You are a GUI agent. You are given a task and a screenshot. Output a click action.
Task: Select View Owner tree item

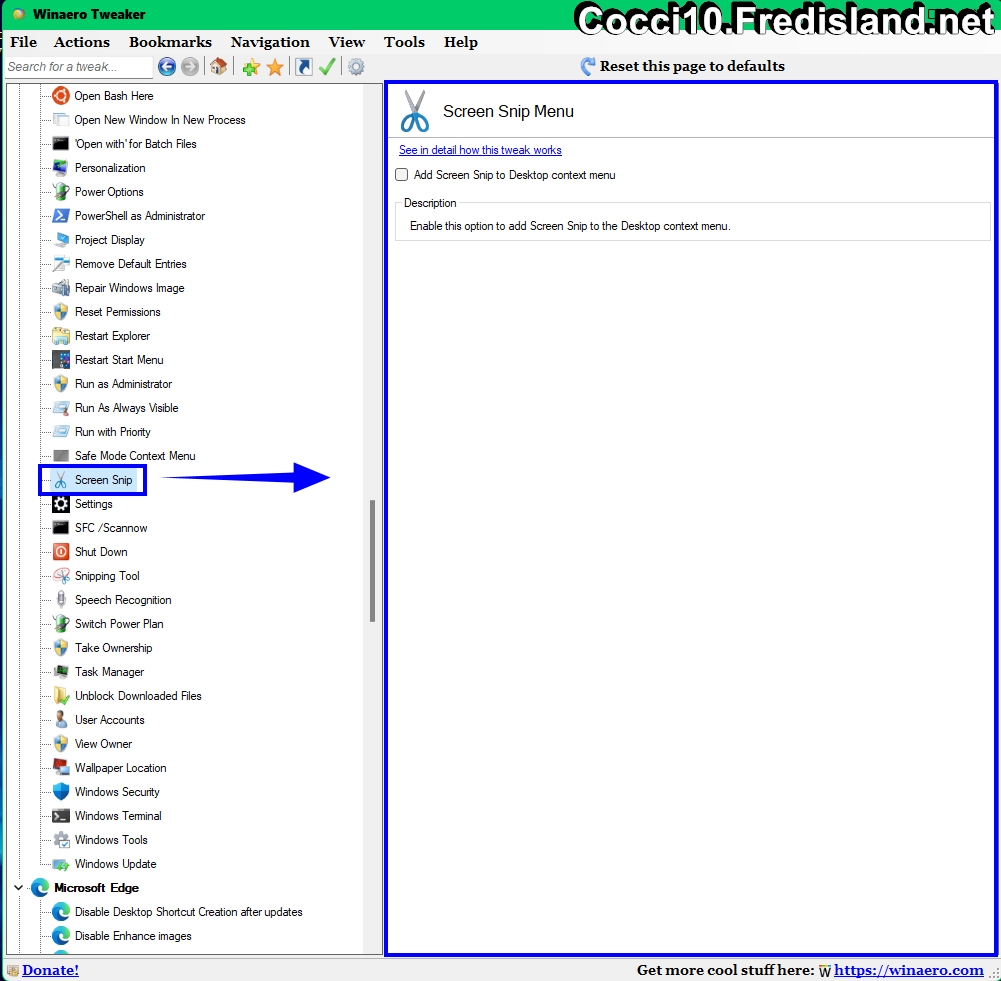103,744
